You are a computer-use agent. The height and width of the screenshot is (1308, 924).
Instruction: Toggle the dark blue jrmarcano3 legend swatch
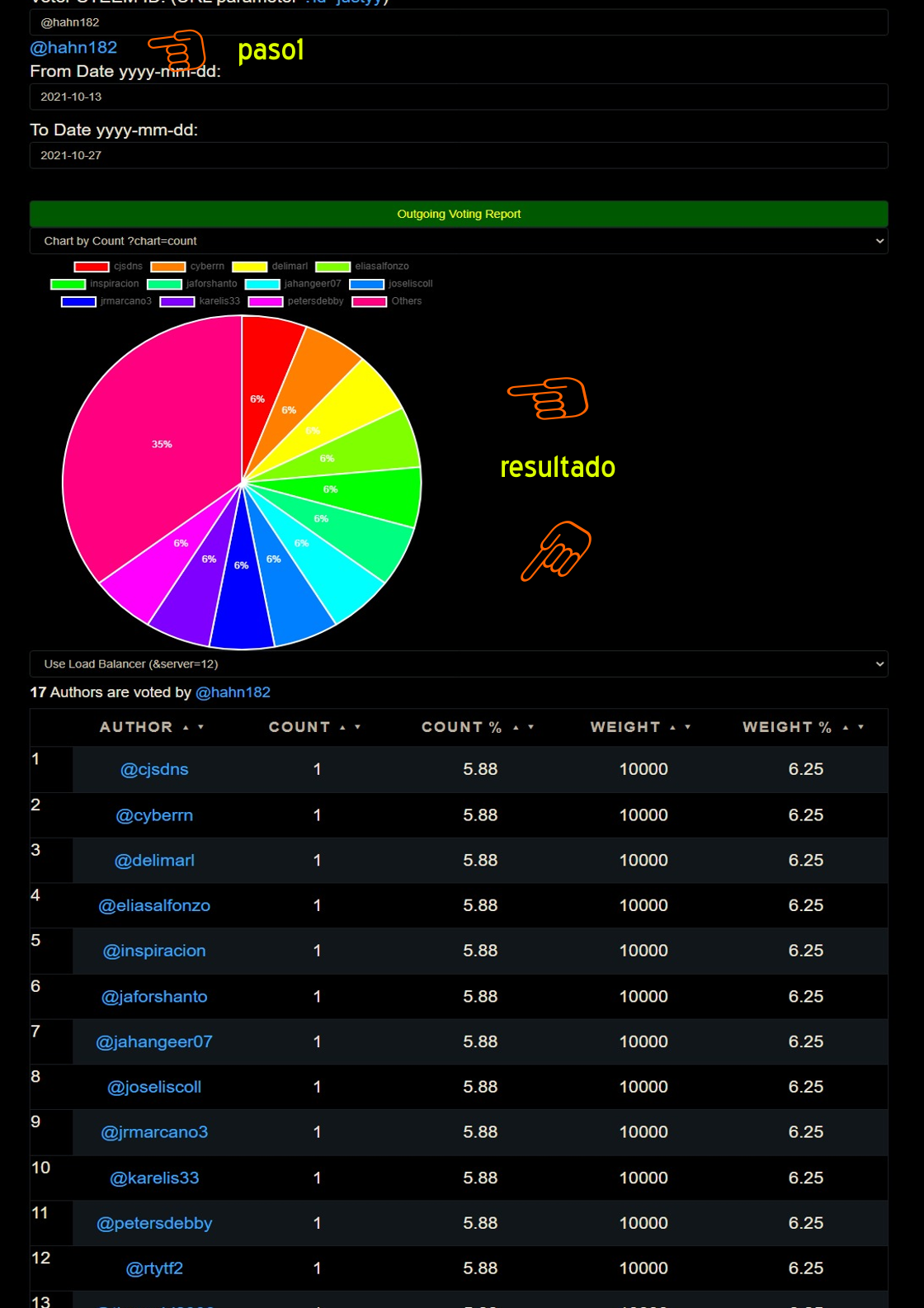[78, 301]
